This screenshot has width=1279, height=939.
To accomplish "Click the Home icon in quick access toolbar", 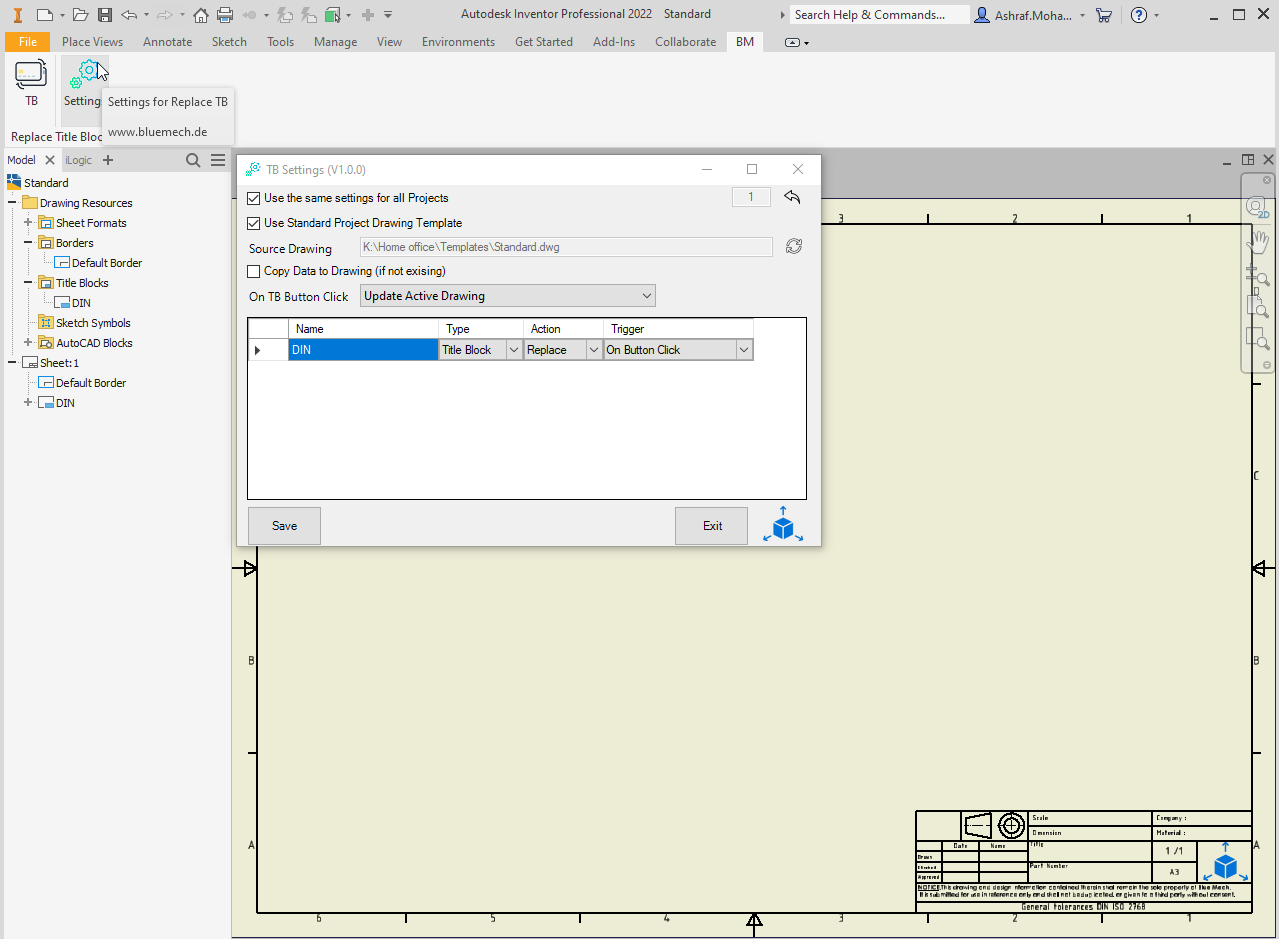I will click(x=201, y=15).
